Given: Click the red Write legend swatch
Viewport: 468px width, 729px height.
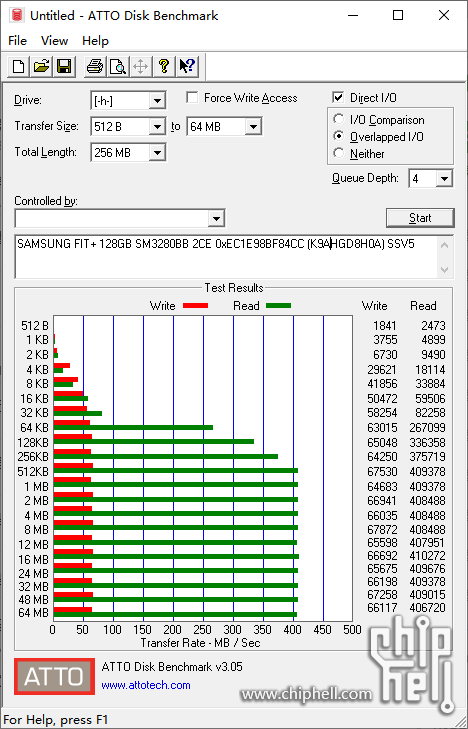Looking at the screenshot, I should point(195,306).
